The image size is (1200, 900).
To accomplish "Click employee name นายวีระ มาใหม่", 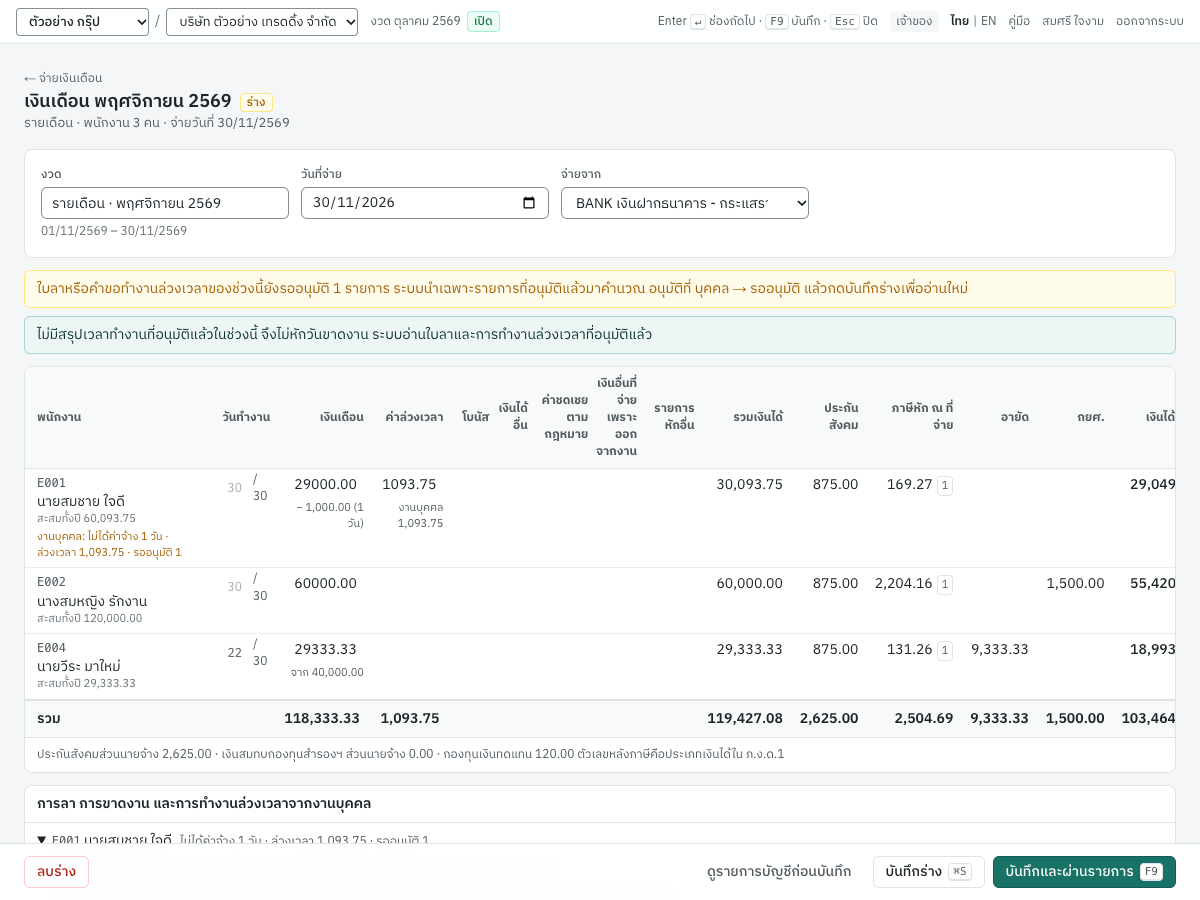I will click(x=79, y=666).
